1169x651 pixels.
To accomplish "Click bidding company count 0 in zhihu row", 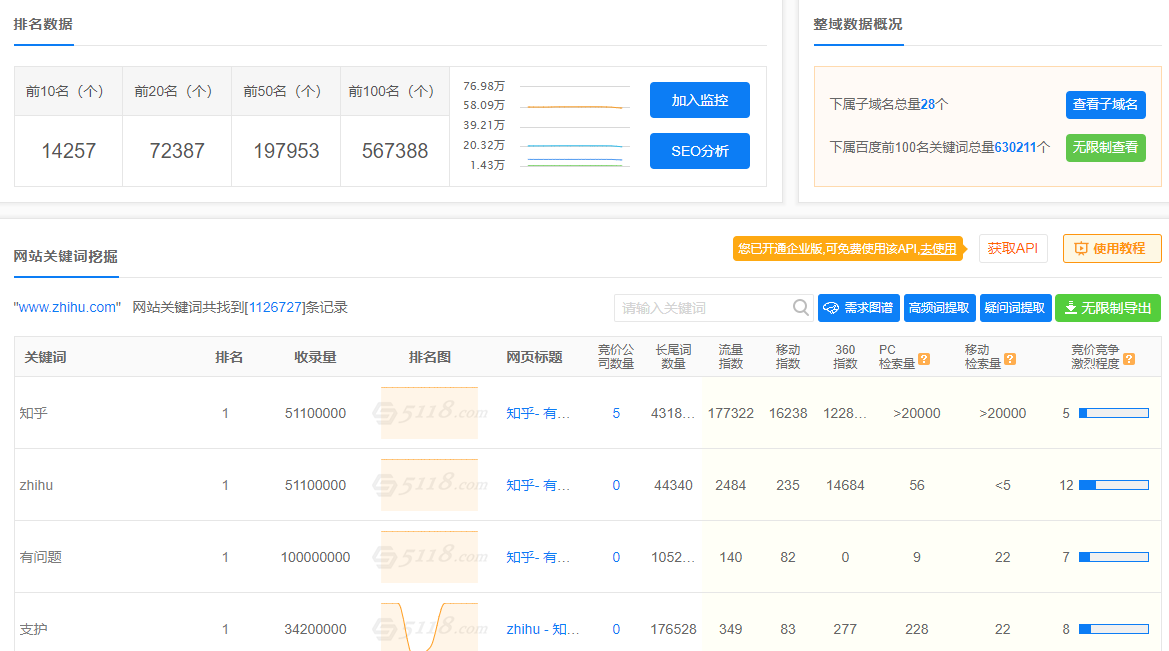I will click(616, 485).
